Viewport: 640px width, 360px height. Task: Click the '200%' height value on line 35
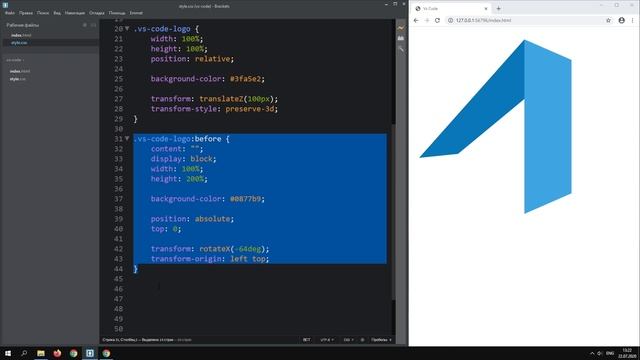194,179
